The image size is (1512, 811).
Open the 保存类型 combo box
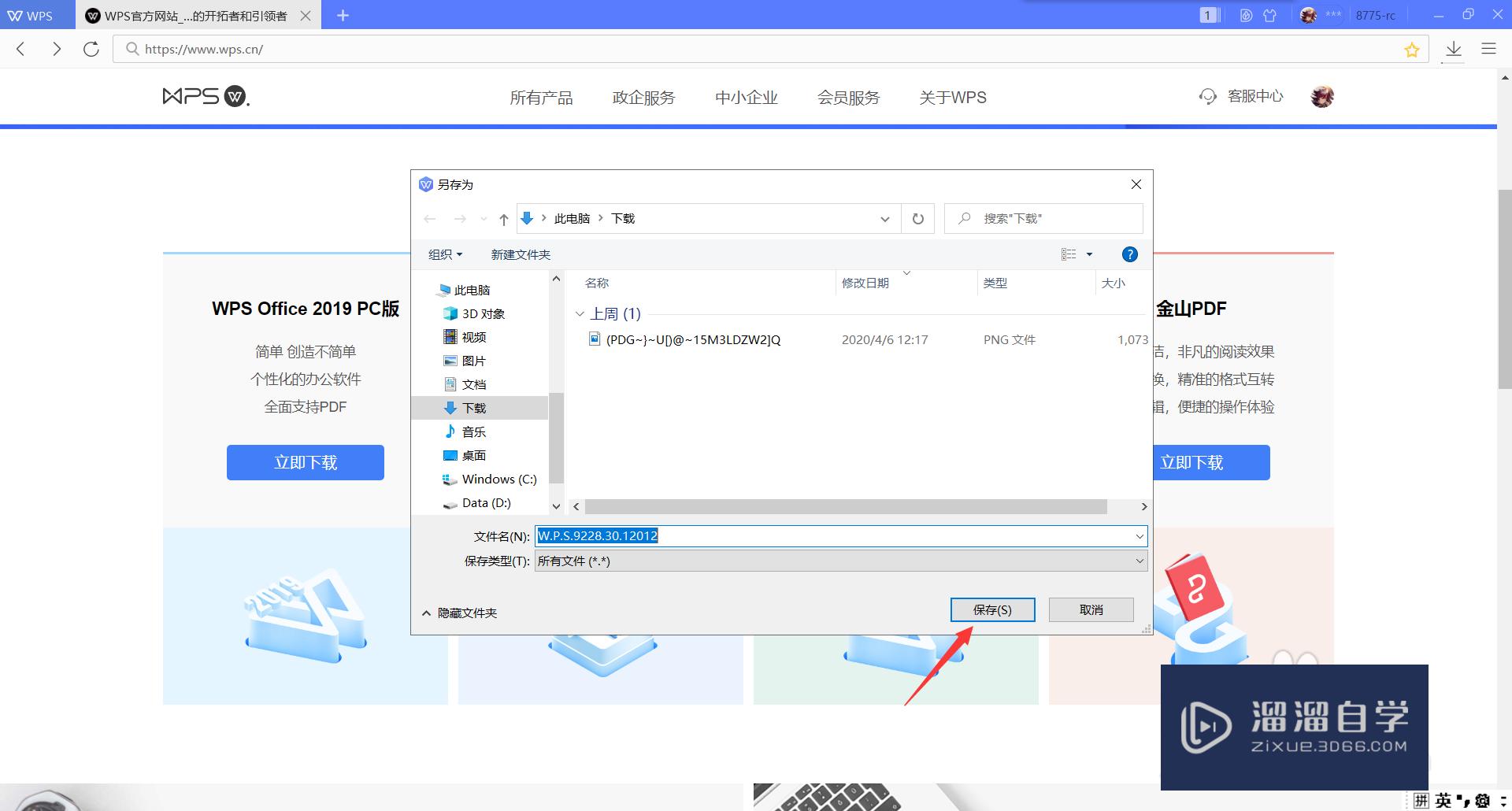pyautogui.click(x=841, y=561)
